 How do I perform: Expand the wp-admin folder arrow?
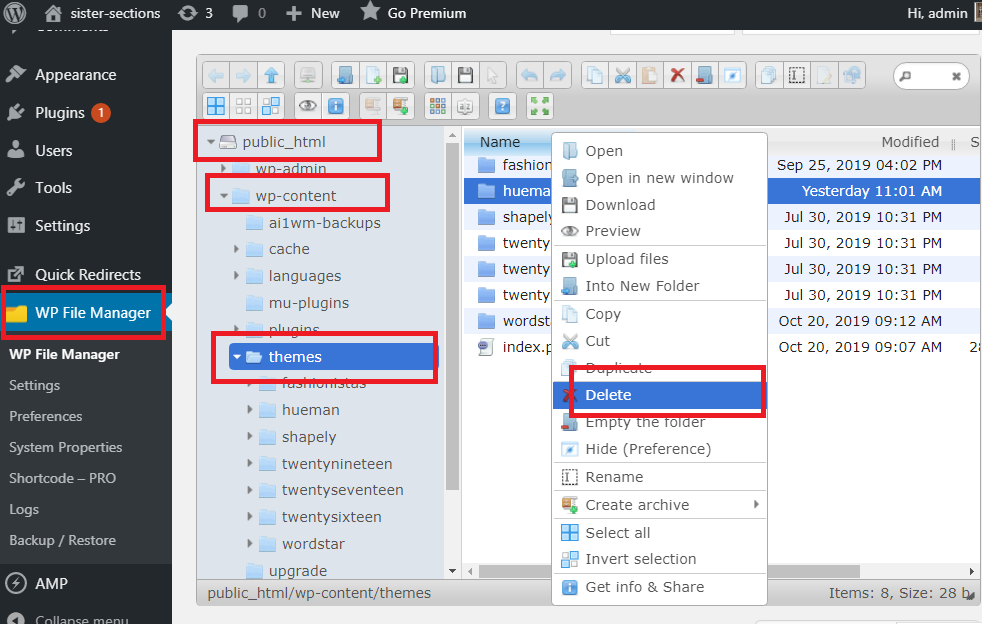tap(224, 169)
